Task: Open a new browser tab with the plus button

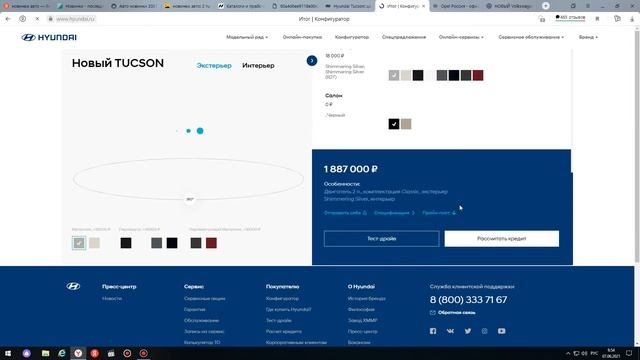Action: pyautogui.click(x=546, y=6)
